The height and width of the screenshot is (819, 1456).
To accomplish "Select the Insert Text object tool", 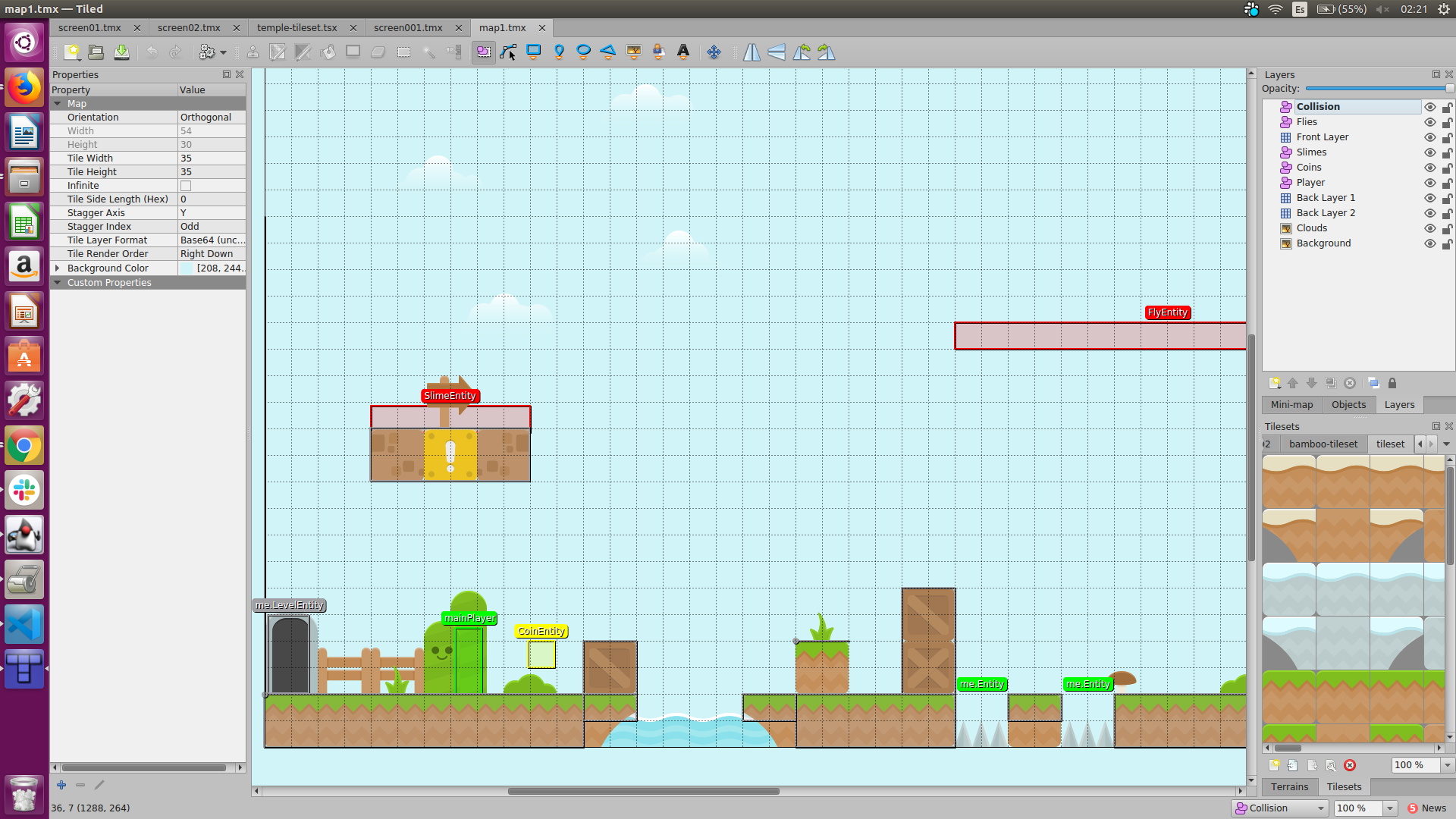I will 683,52.
